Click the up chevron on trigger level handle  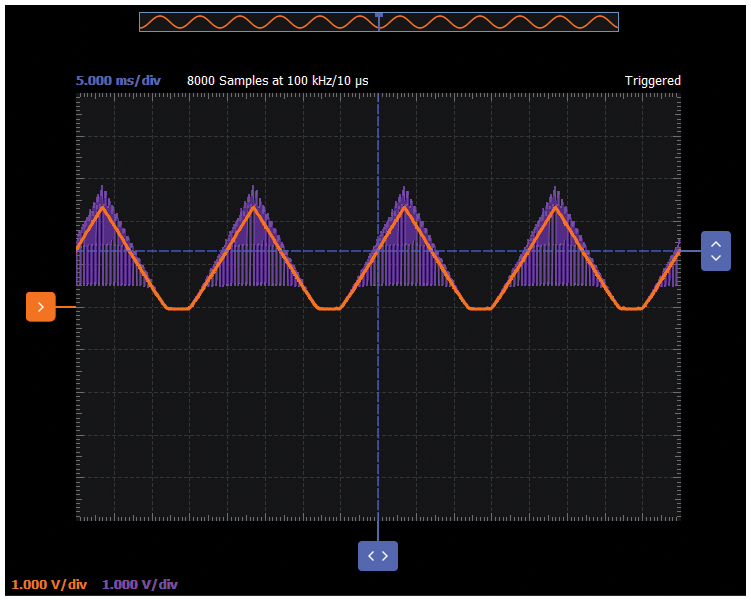[715, 243]
